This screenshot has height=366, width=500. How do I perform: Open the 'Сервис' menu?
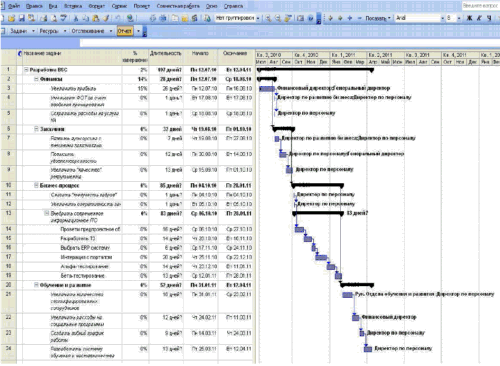pos(119,6)
